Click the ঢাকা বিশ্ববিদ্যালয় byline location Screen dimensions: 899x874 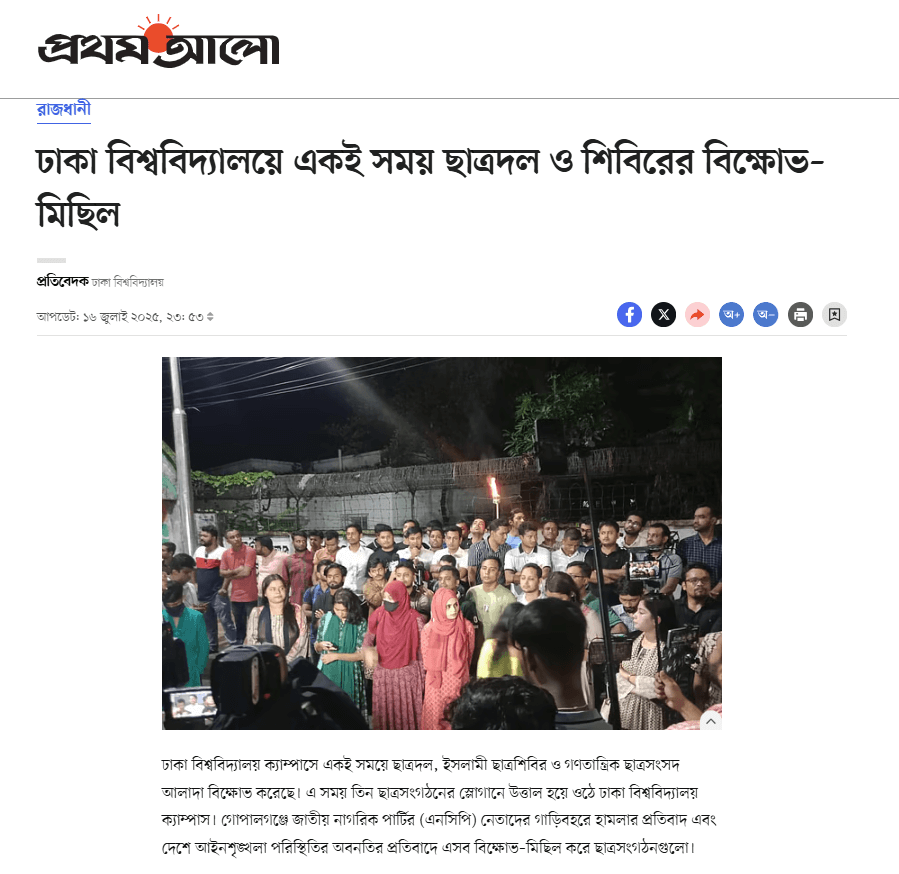click(x=128, y=282)
